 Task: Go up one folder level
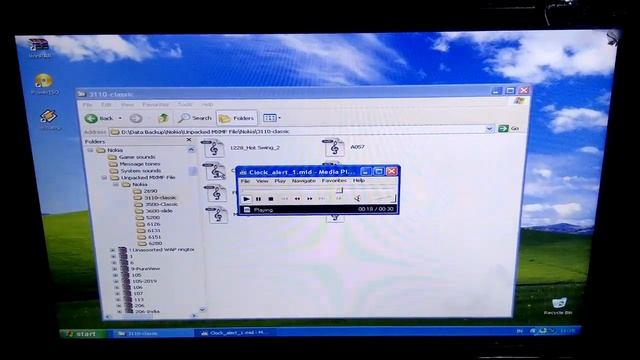[163, 118]
